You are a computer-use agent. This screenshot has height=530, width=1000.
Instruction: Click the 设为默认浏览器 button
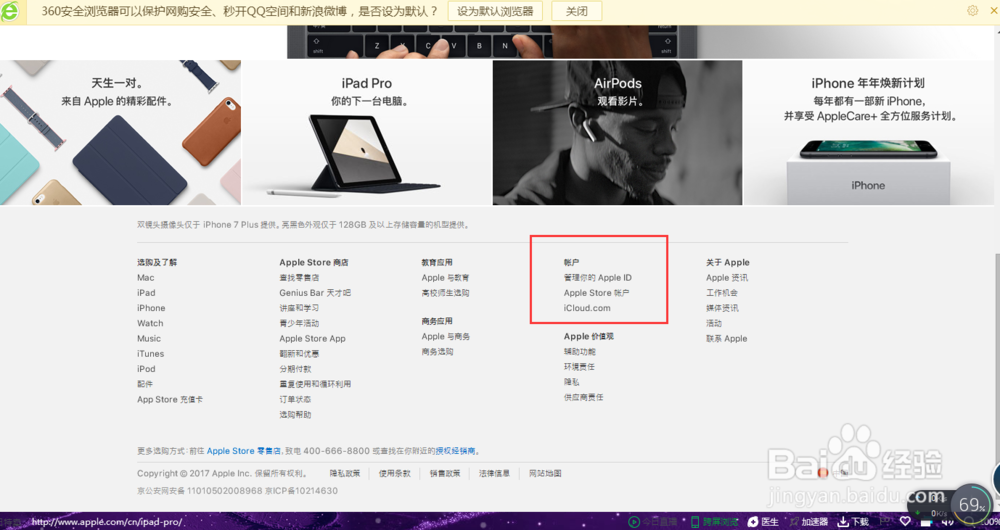point(495,11)
